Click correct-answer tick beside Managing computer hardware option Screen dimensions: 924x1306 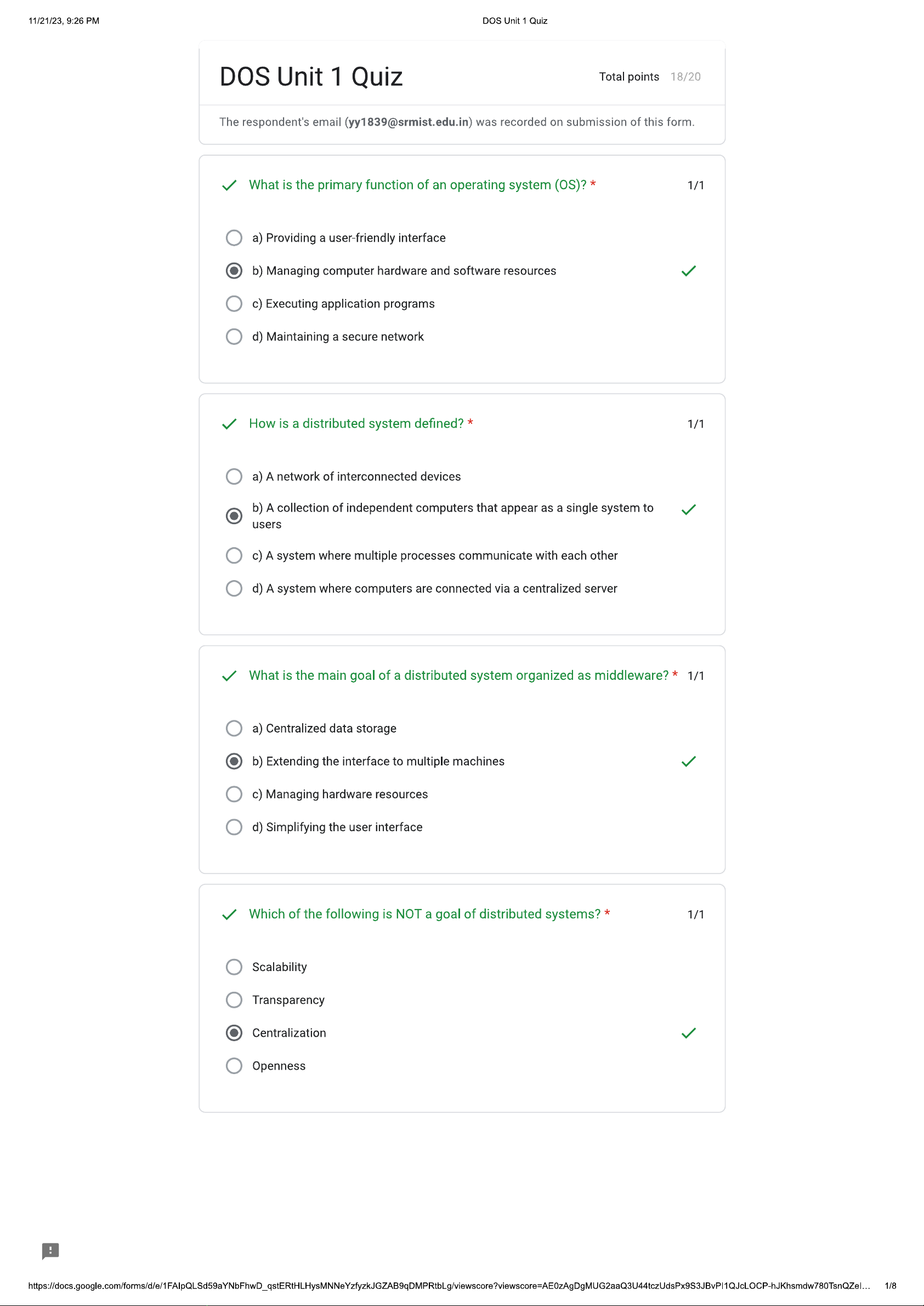pyautogui.click(x=688, y=271)
